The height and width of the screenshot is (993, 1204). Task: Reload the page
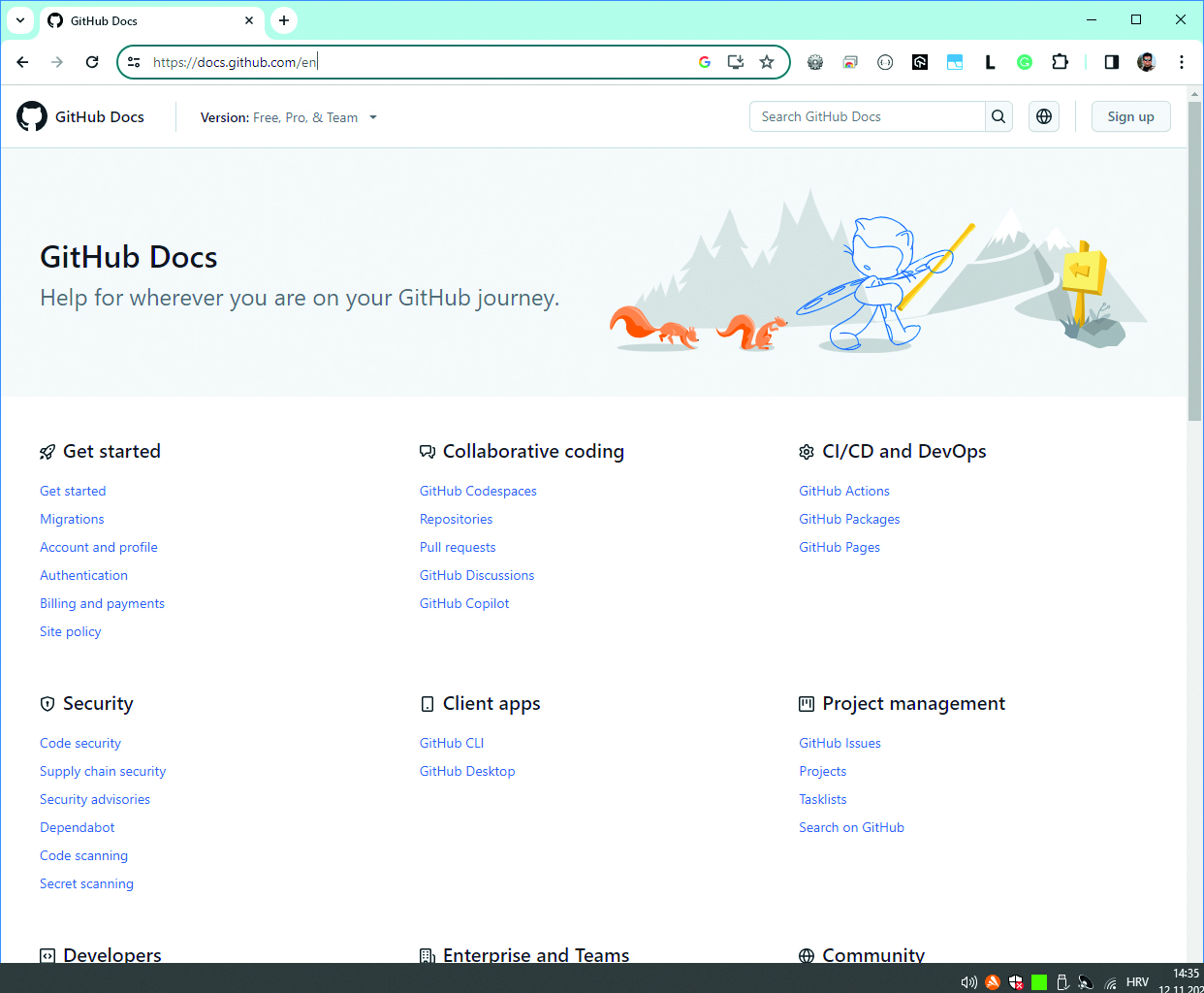pyautogui.click(x=92, y=62)
